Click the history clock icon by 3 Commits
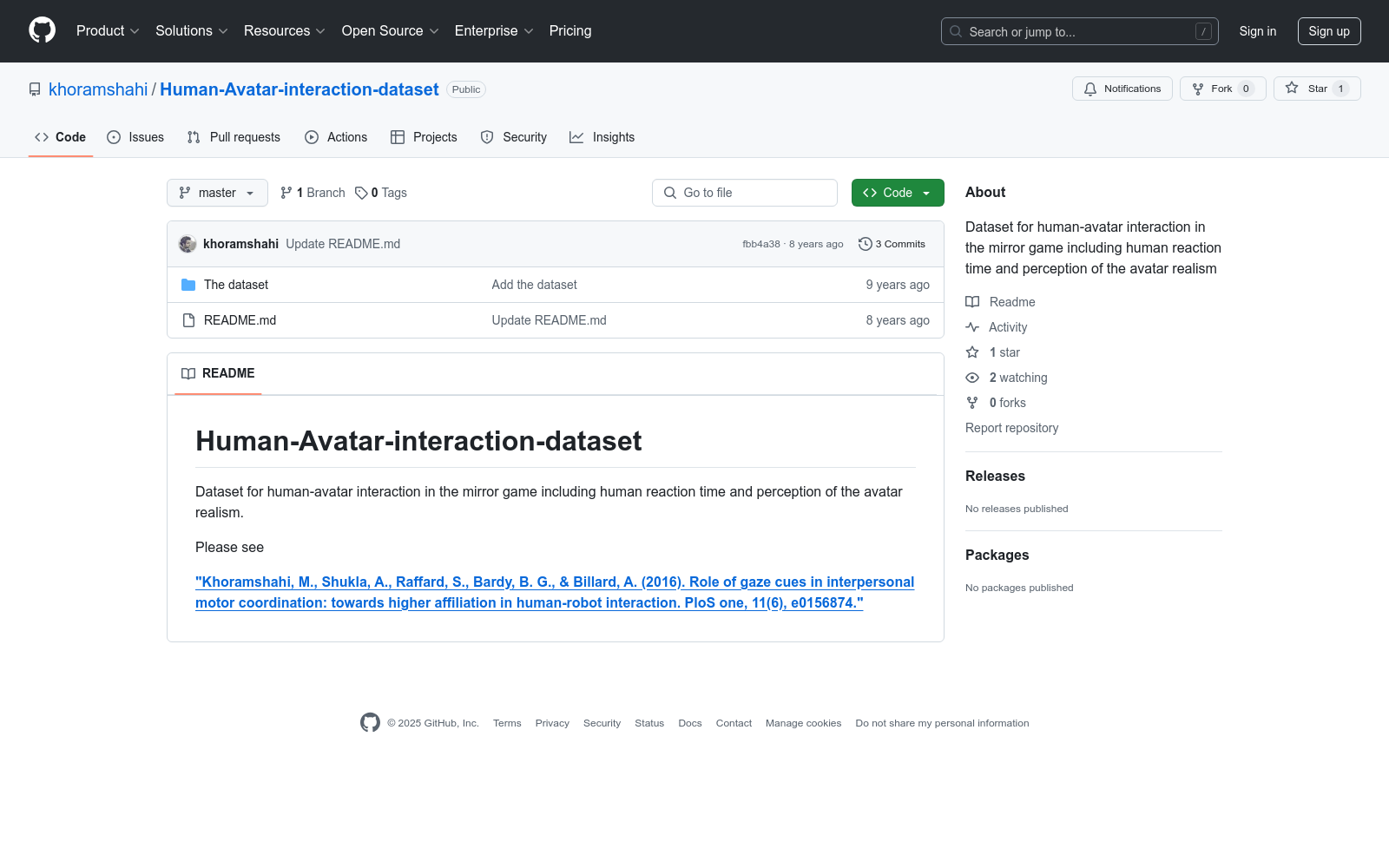Screen dimensions: 1389x868 click(x=865, y=244)
